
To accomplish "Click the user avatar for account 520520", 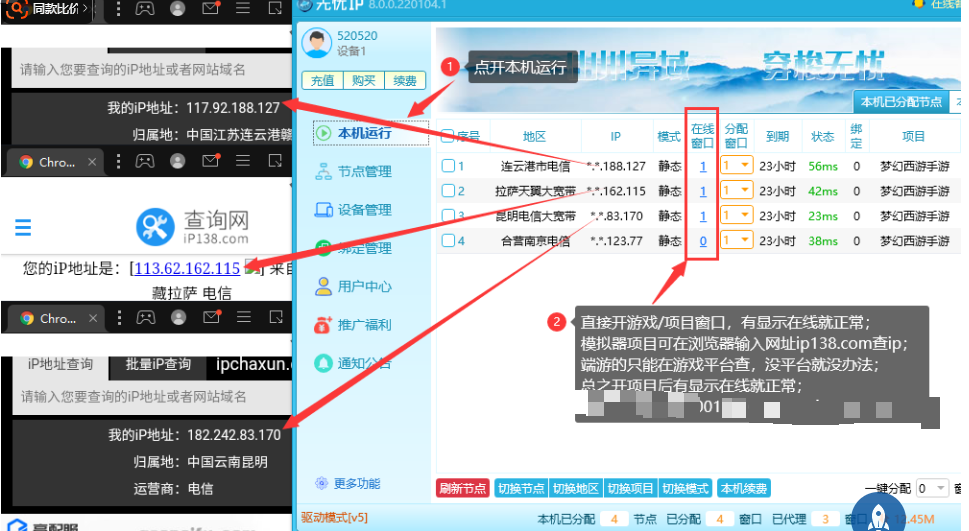I will (x=318, y=44).
